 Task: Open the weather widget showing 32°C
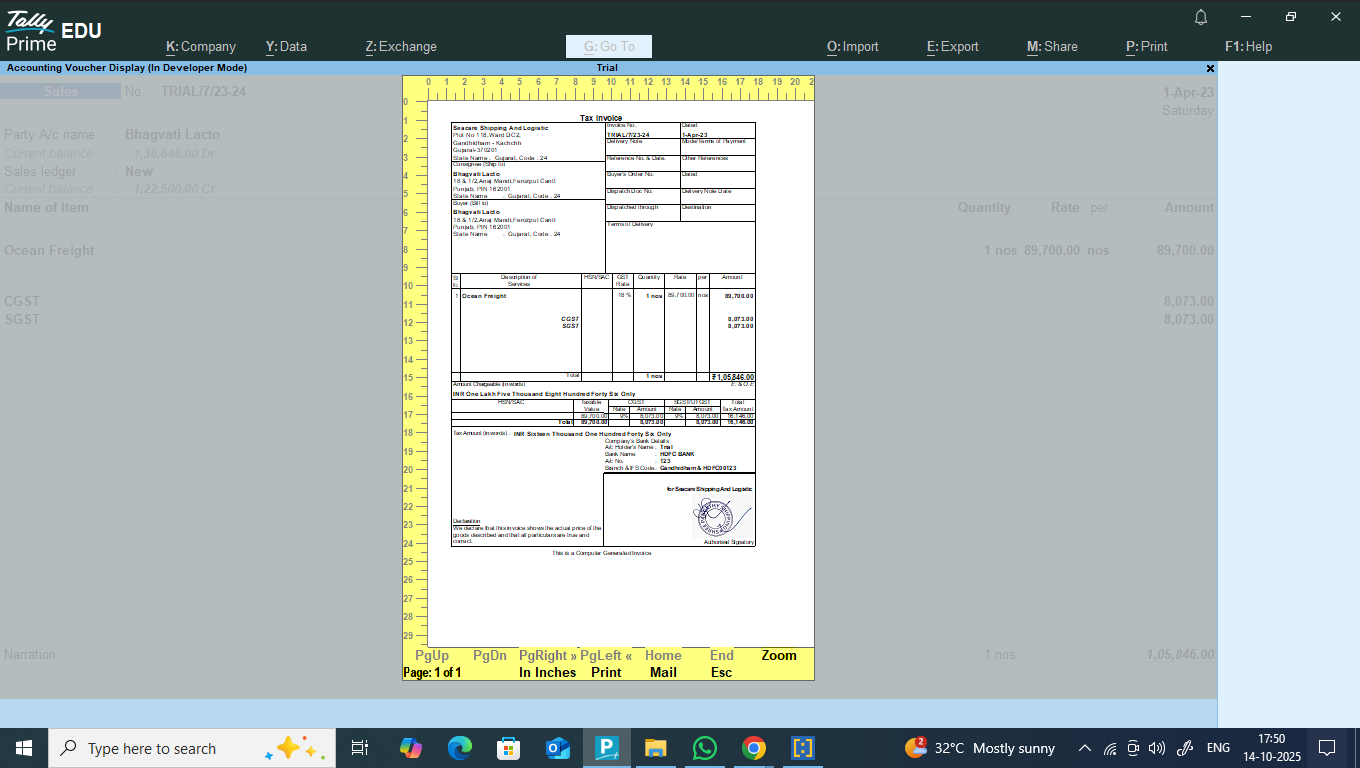(980, 748)
